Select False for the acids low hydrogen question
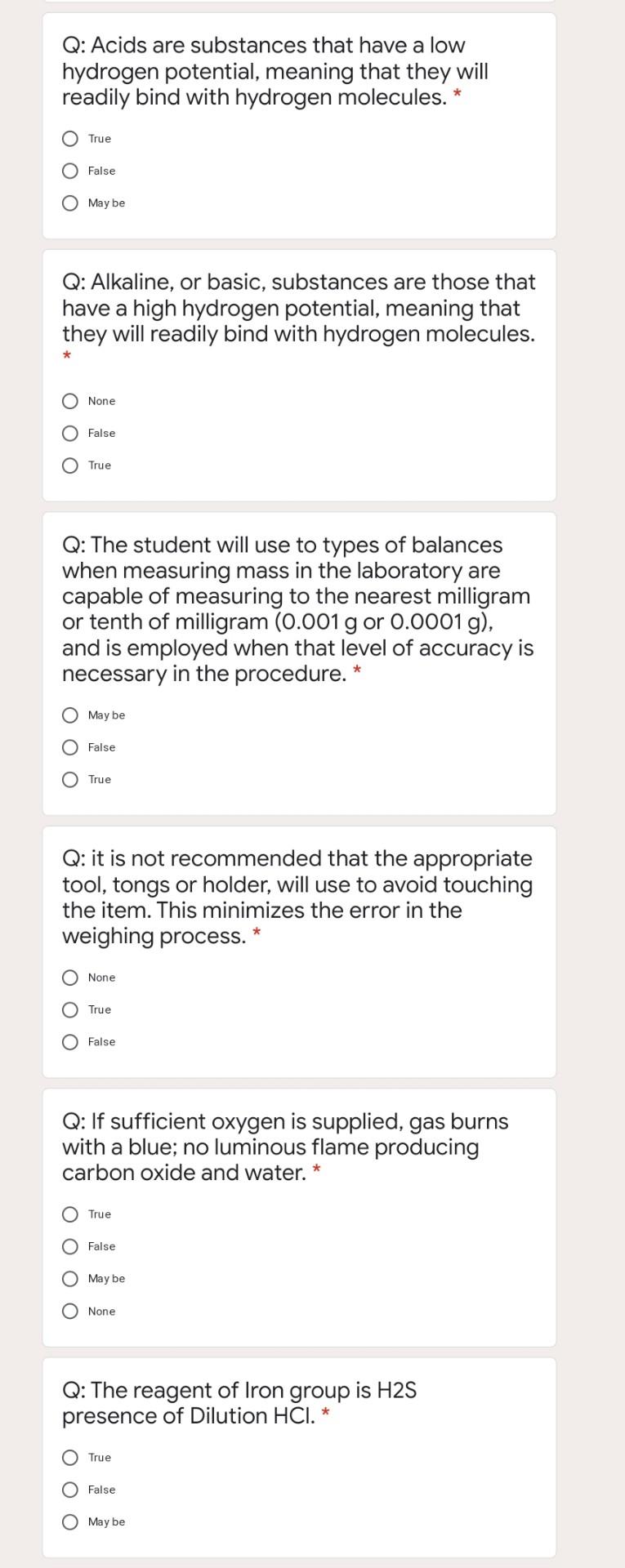Screen dimensions: 625x1568 tap(71, 171)
